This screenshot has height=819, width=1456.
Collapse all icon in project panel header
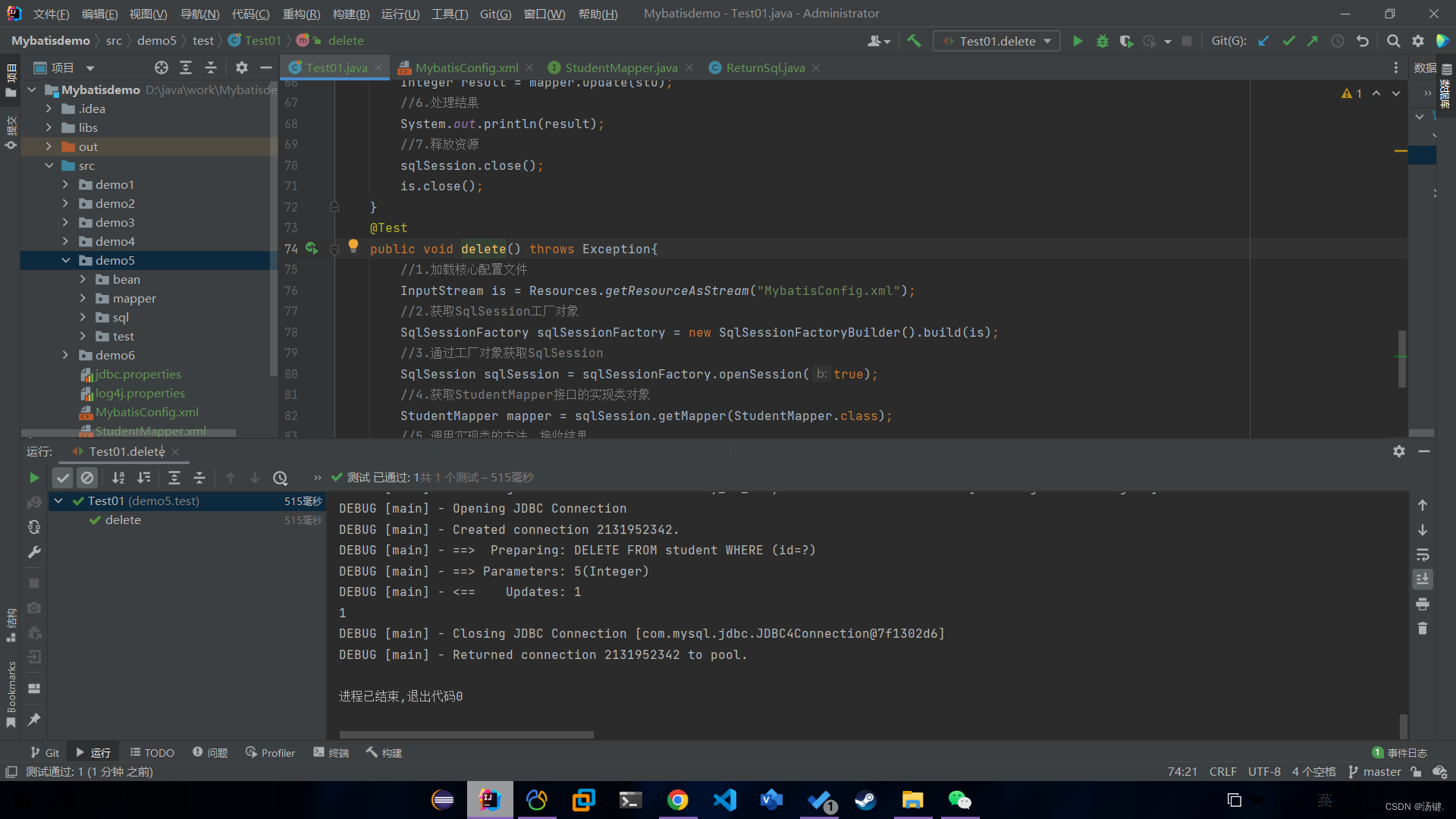coord(211,67)
